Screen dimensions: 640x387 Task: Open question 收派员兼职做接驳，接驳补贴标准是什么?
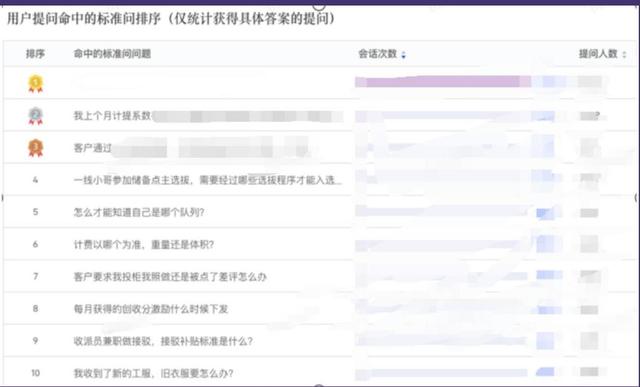click(x=163, y=341)
